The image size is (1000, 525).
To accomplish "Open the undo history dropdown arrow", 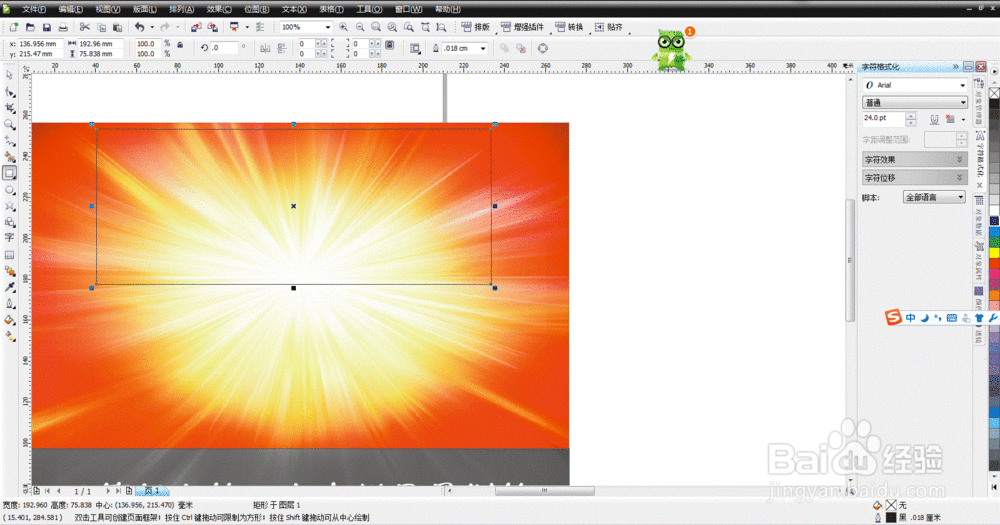I will (152, 27).
